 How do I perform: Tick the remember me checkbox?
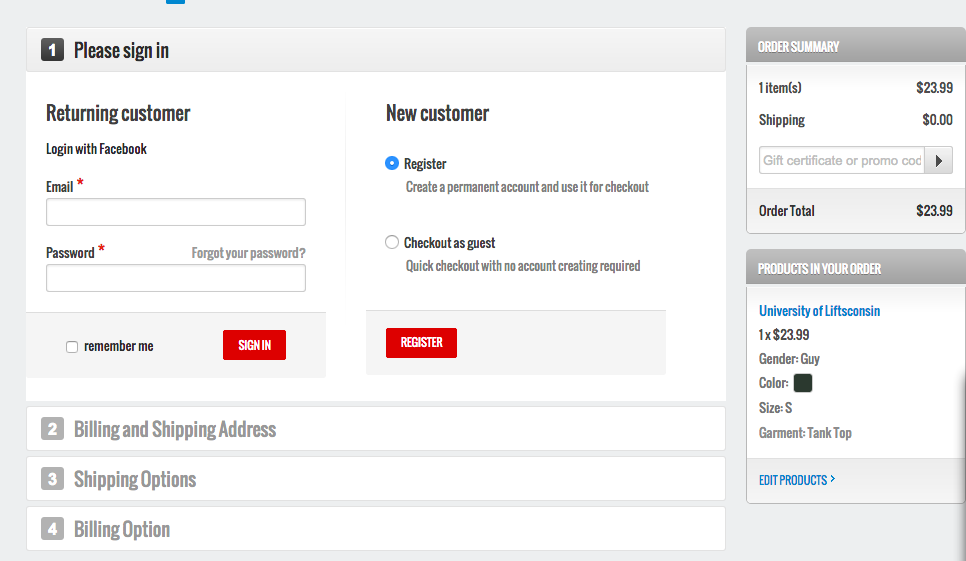[x=72, y=347]
